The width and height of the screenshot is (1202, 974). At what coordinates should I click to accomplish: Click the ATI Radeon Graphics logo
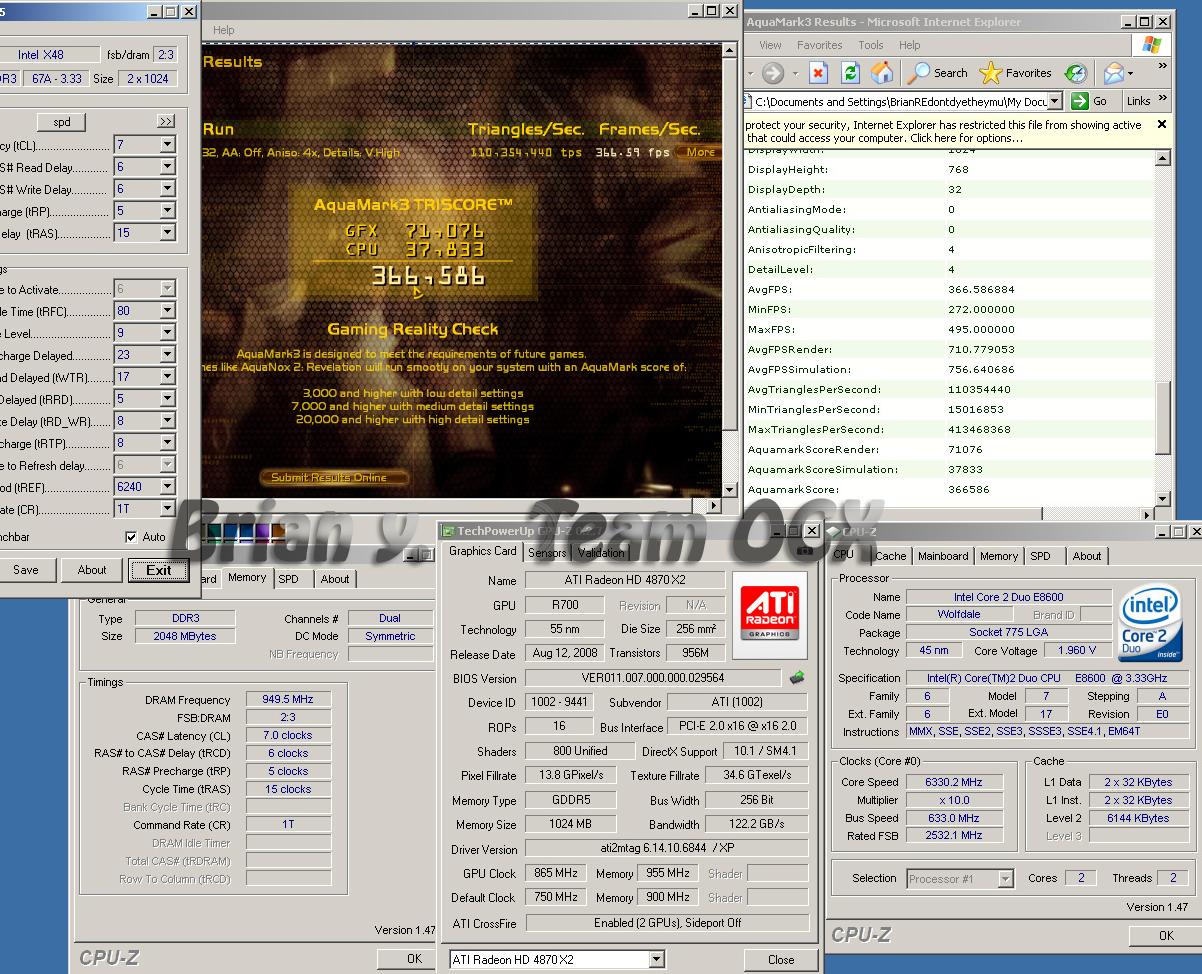click(x=768, y=614)
